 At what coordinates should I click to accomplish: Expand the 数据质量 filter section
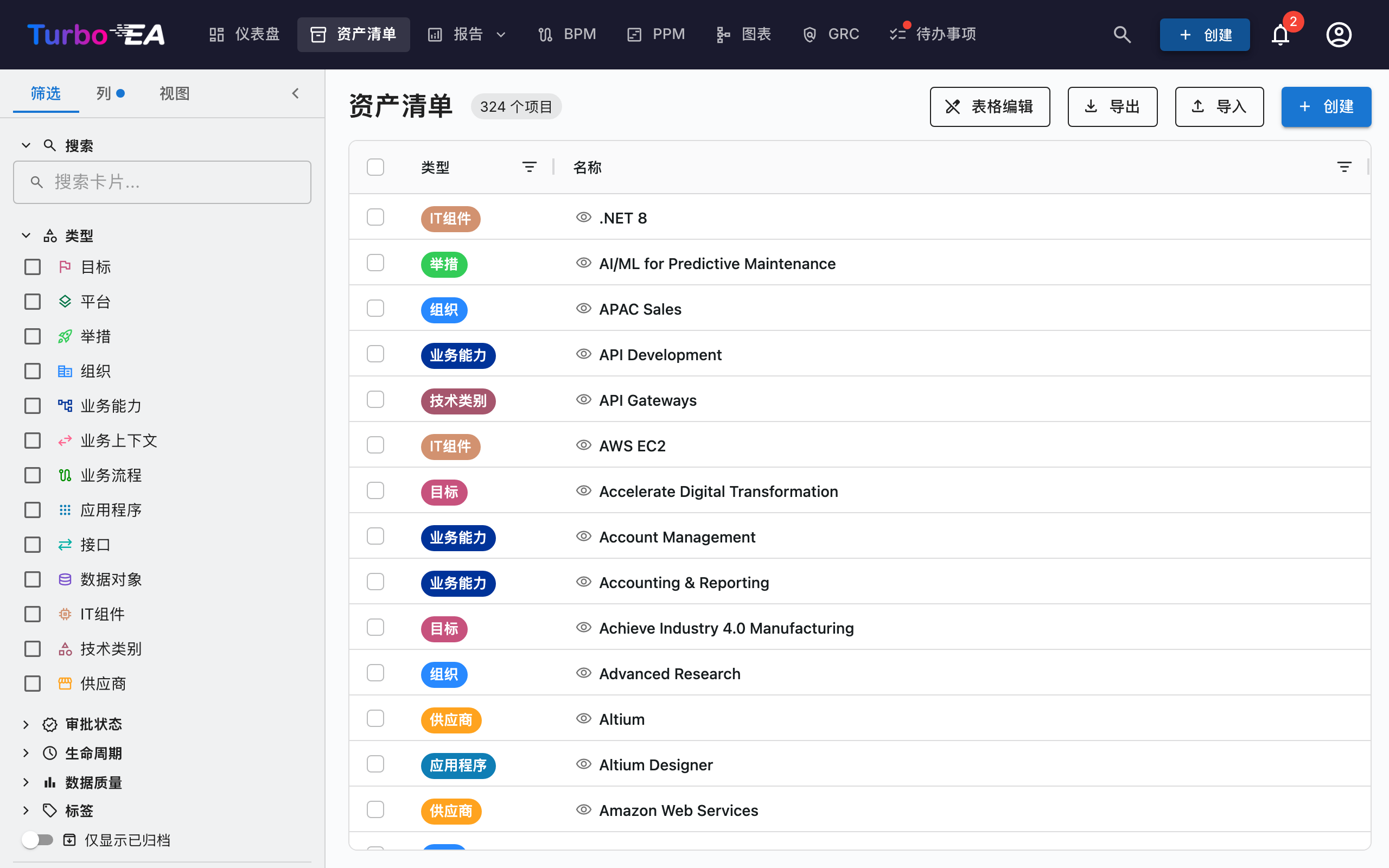26,782
